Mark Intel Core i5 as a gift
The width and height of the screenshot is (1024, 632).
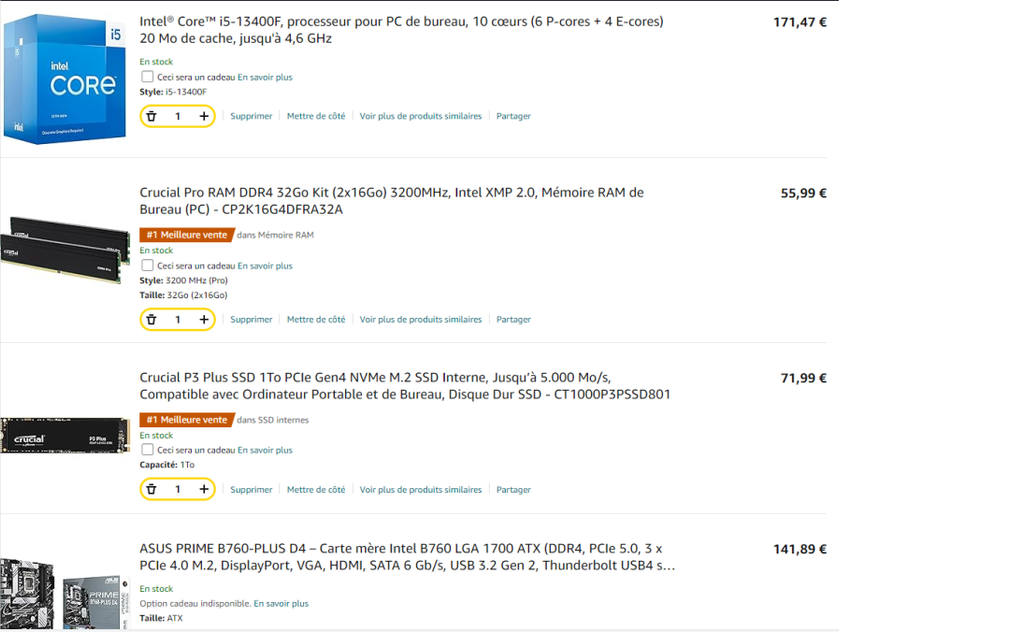147,77
